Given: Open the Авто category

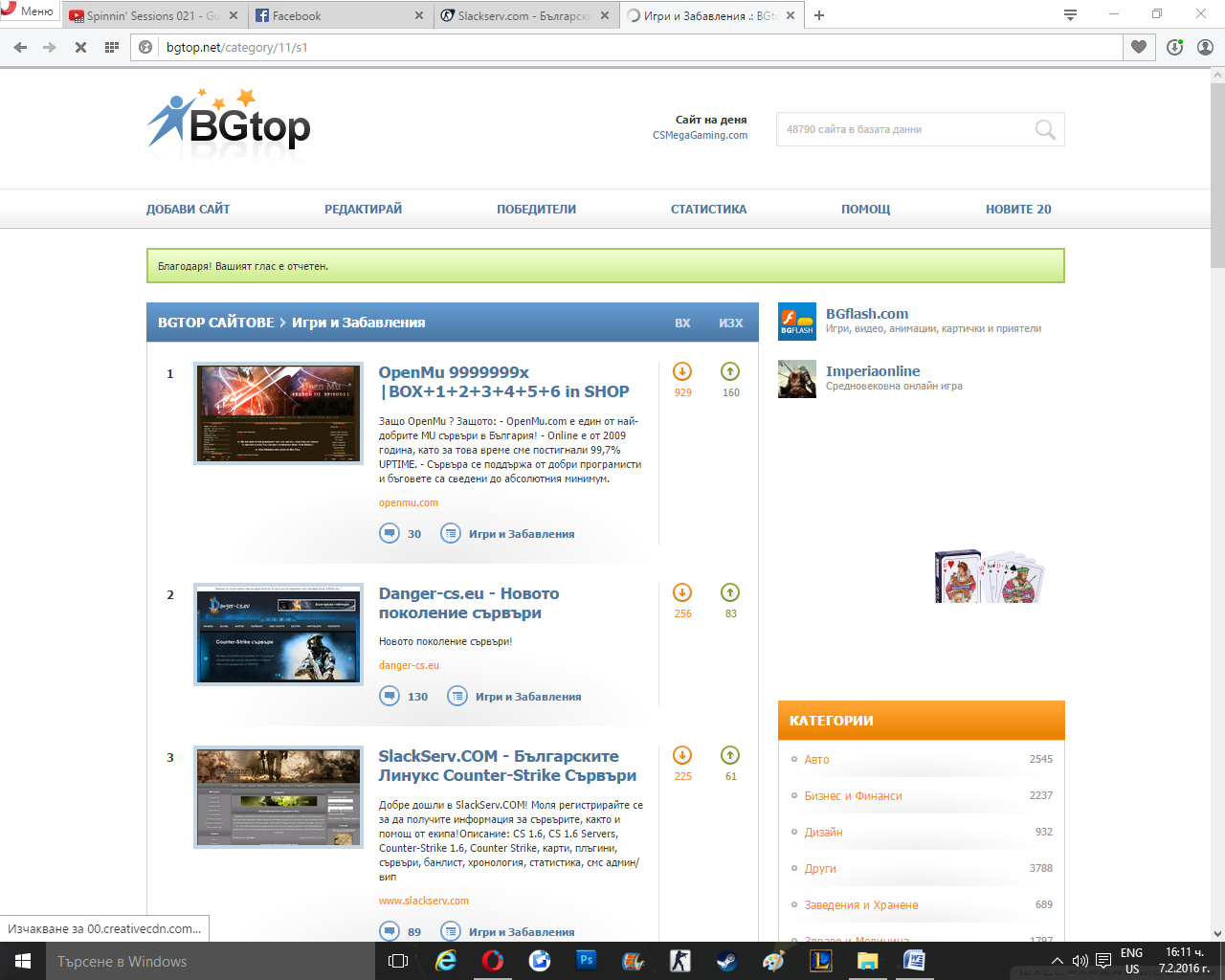Looking at the screenshot, I should pyautogui.click(x=816, y=759).
